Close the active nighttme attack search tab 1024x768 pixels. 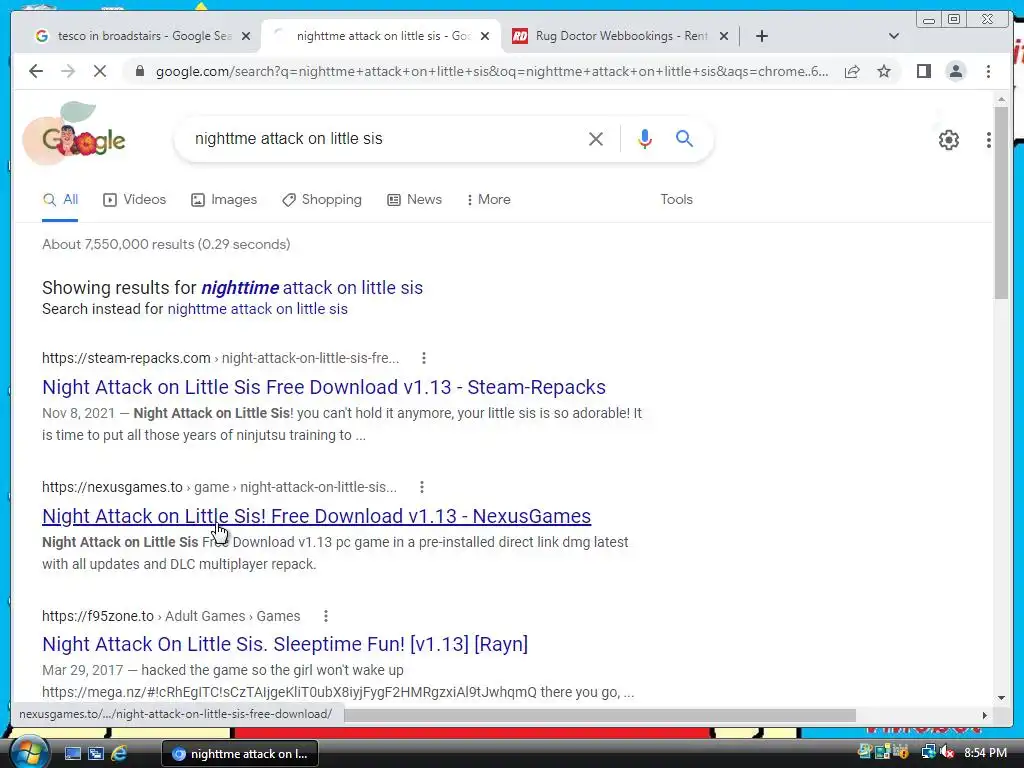[x=485, y=36]
